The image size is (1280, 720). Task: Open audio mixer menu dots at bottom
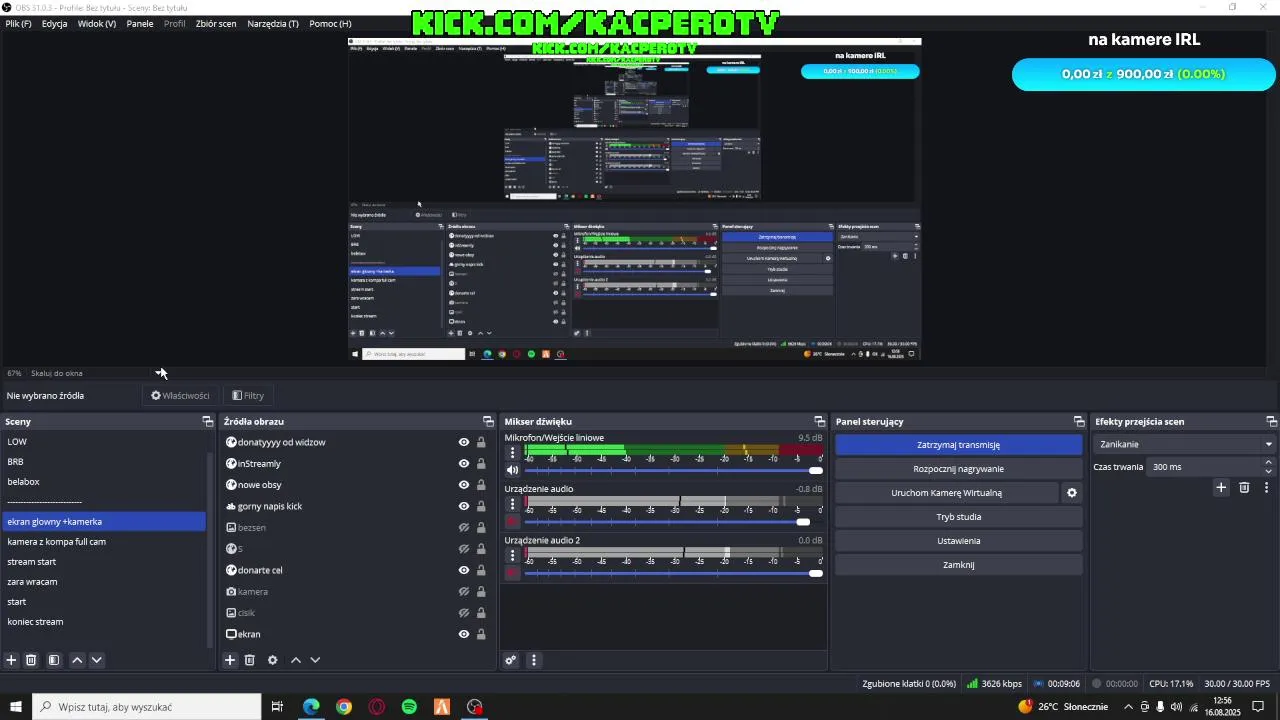[534, 660]
